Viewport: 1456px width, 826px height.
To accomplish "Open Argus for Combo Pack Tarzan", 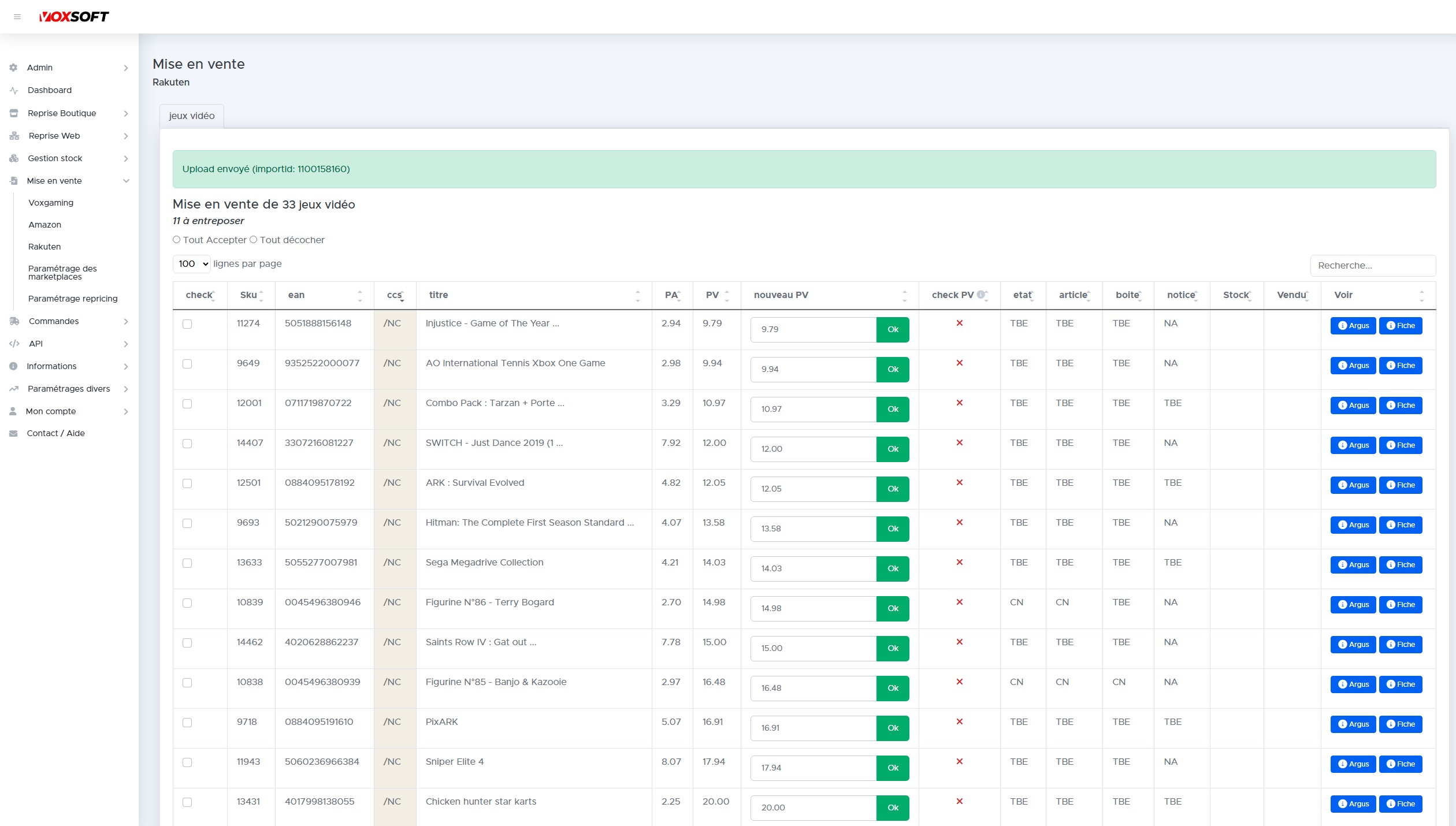I will pos(1353,405).
